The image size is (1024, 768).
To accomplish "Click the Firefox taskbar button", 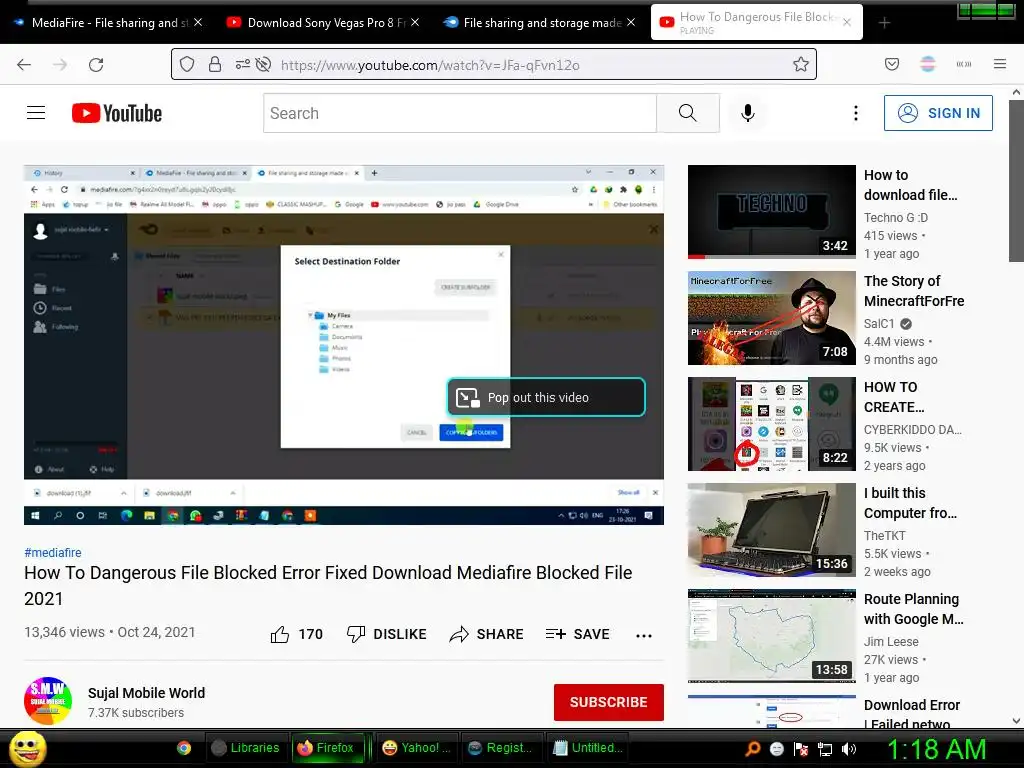I will pos(326,748).
